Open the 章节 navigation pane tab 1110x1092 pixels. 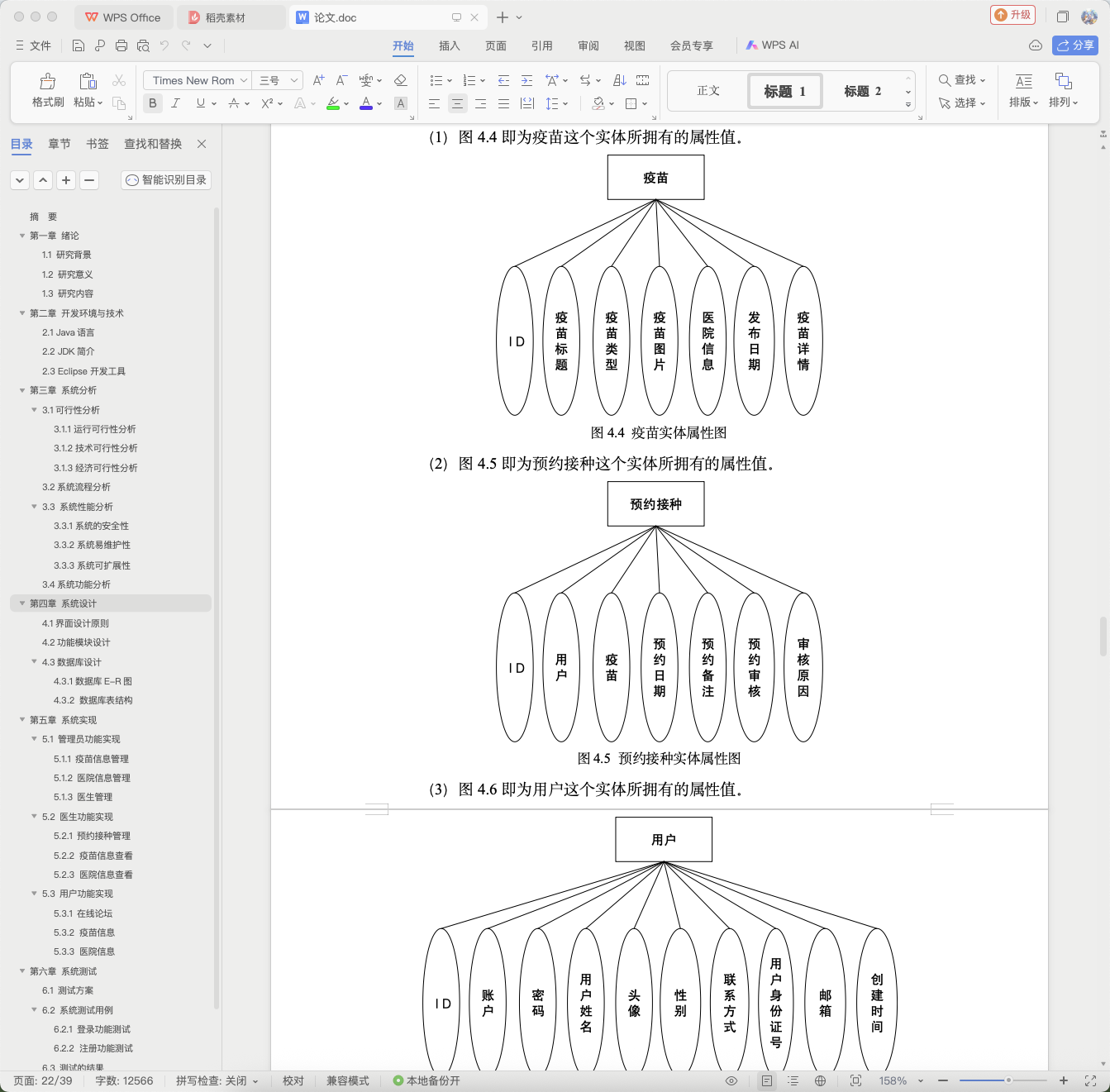pos(60,144)
